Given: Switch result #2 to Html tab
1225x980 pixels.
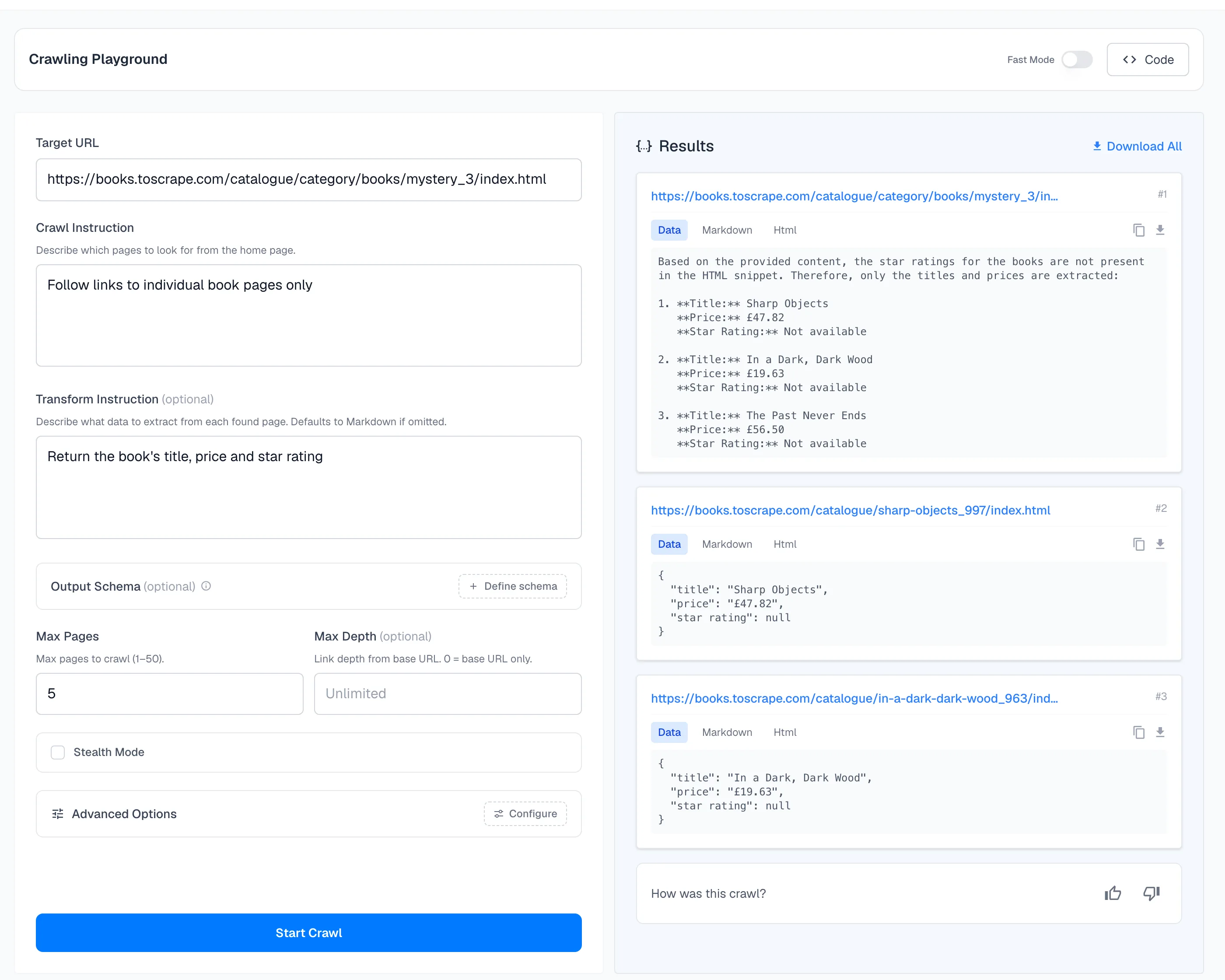Looking at the screenshot, I should coord(785,544).
